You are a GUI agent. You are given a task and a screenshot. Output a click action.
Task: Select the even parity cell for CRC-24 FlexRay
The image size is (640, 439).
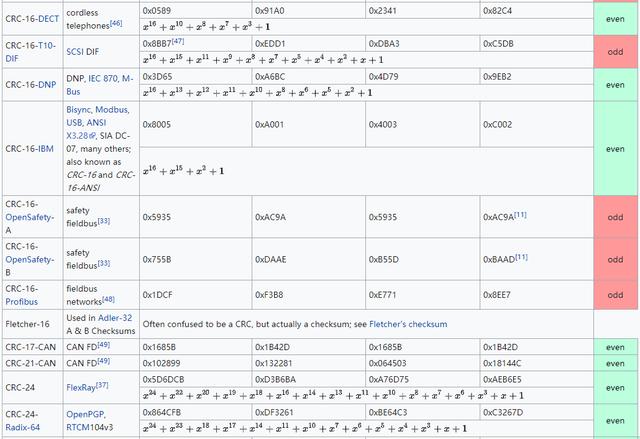(615, 388)
